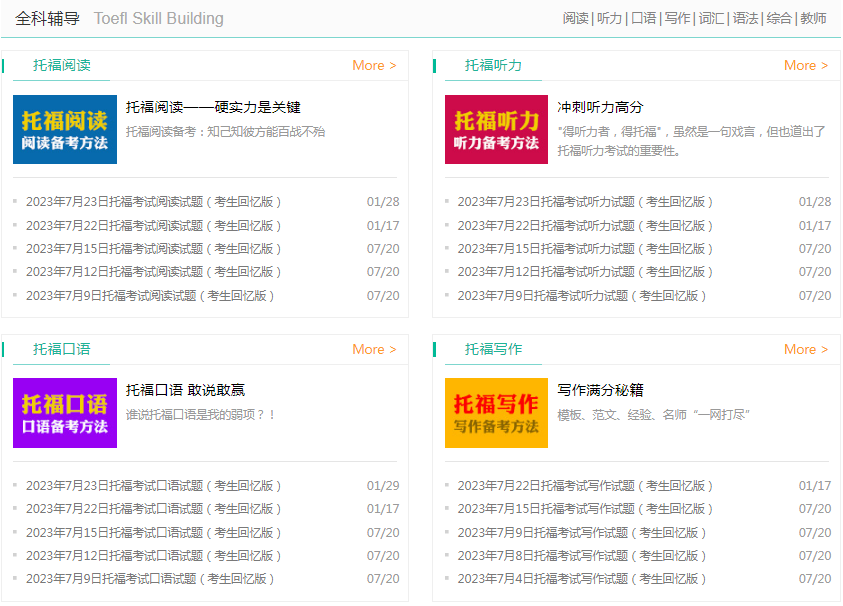Open 2023年7月12日托福考试听力试题

pyautogui.click(x=585, y=272)
